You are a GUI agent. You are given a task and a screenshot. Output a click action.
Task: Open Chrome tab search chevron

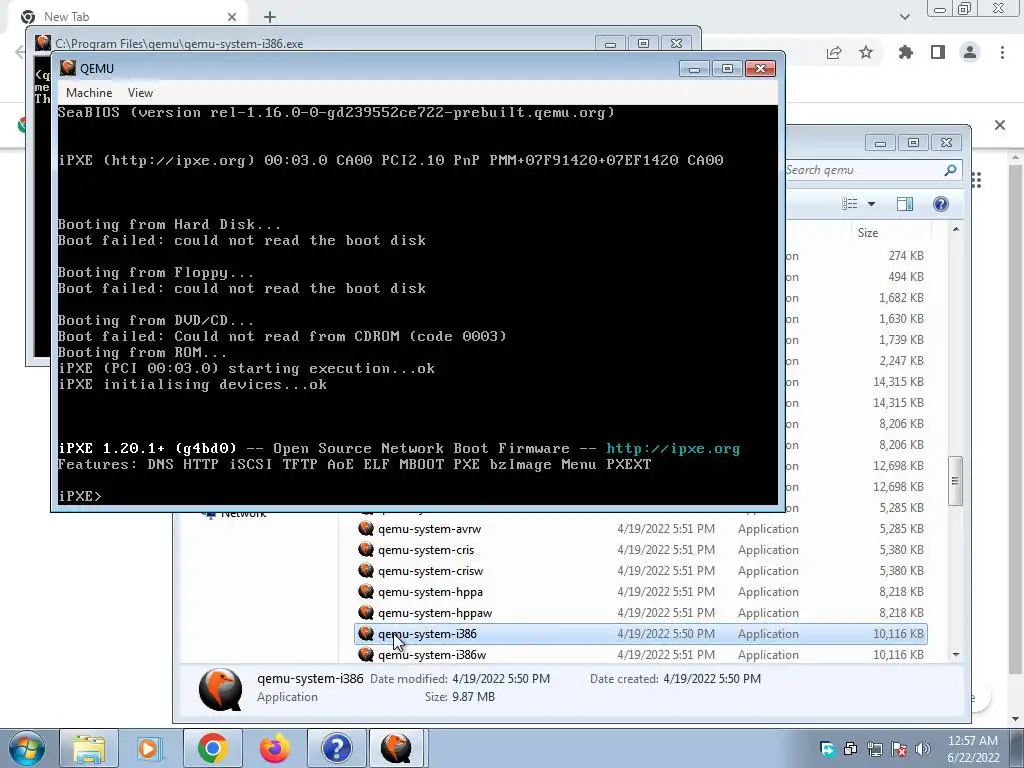coord(904,17)
